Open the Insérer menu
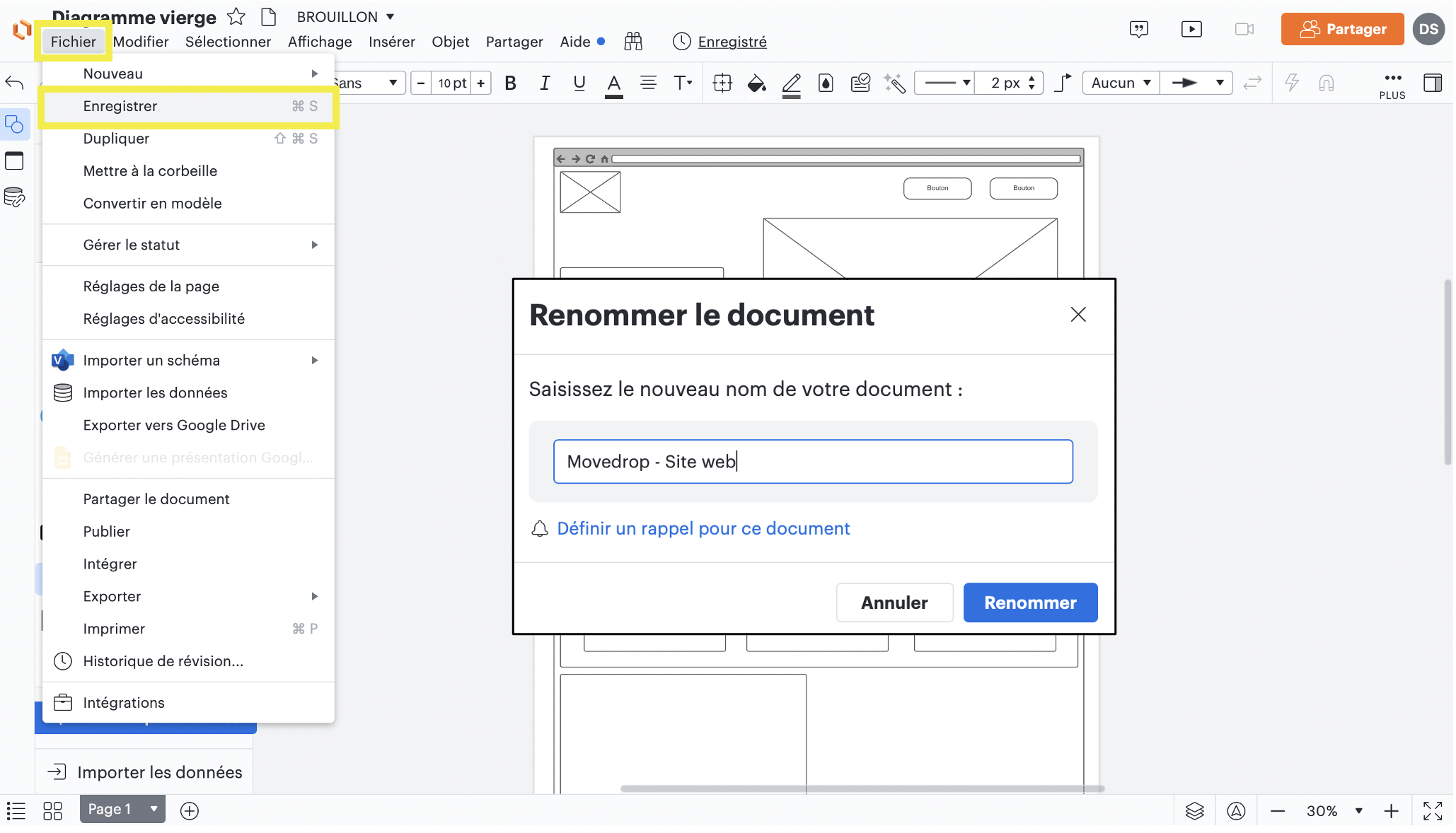Image resolution: width=1456 pixels, height=833 pixels. (392, 42)
